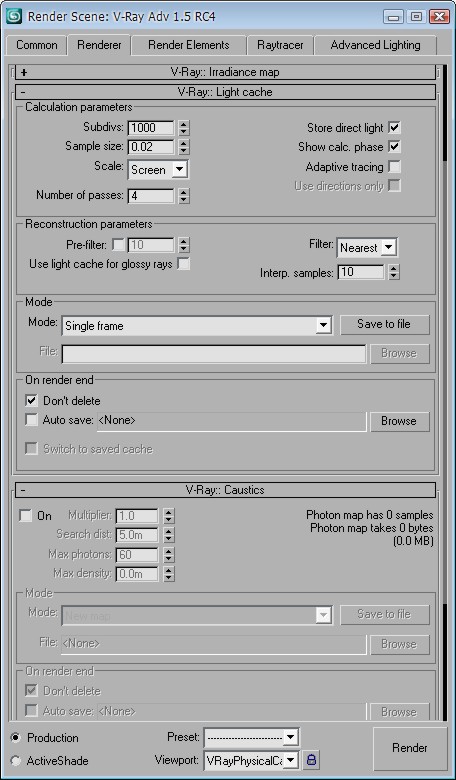Screen dimensions: 456x780
Task: Enable Adaptive tracing checkbox
Action: click(x=394, y=166)
